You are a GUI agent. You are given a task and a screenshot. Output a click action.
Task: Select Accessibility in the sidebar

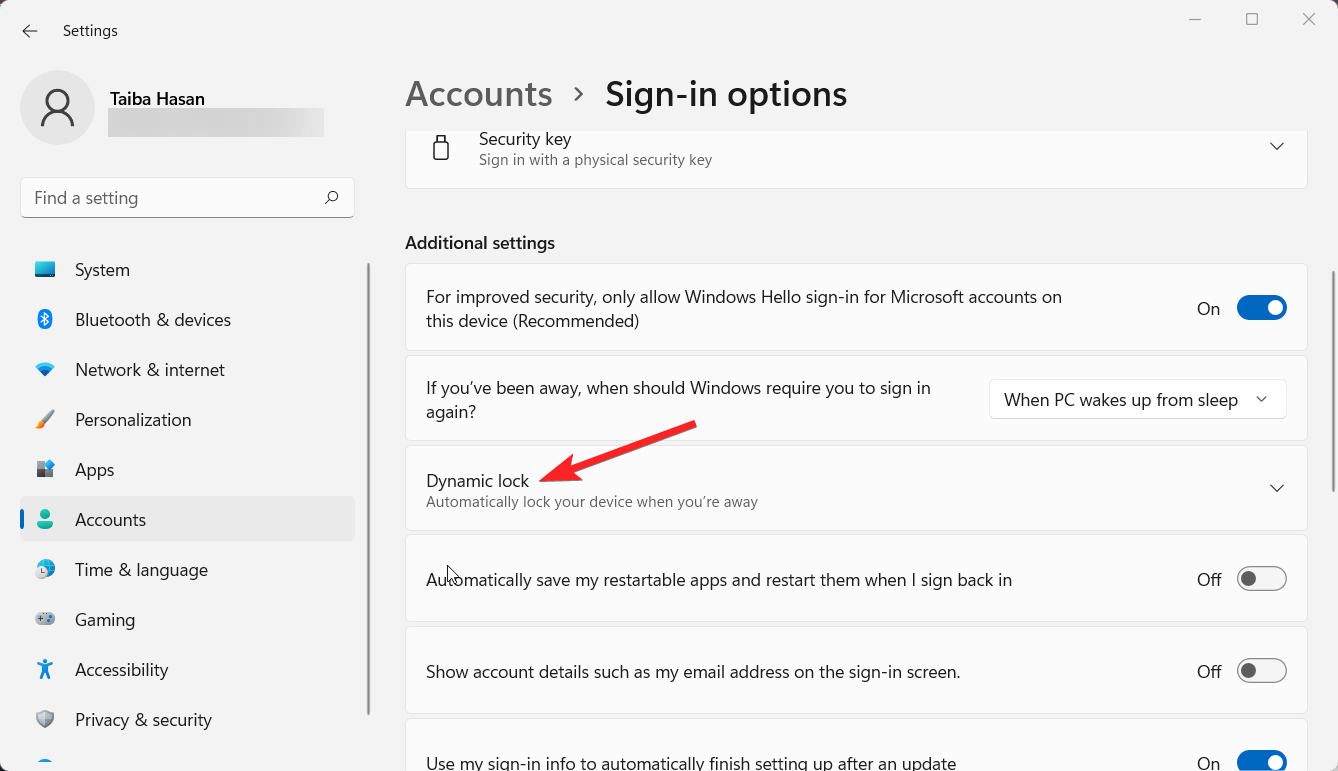(x=121, y=670)
